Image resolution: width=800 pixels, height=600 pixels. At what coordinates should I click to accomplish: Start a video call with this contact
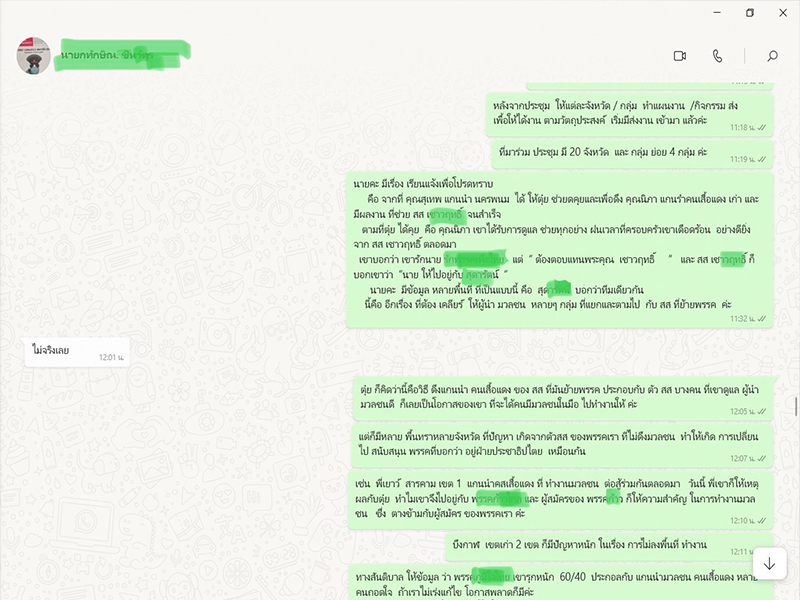680,56
